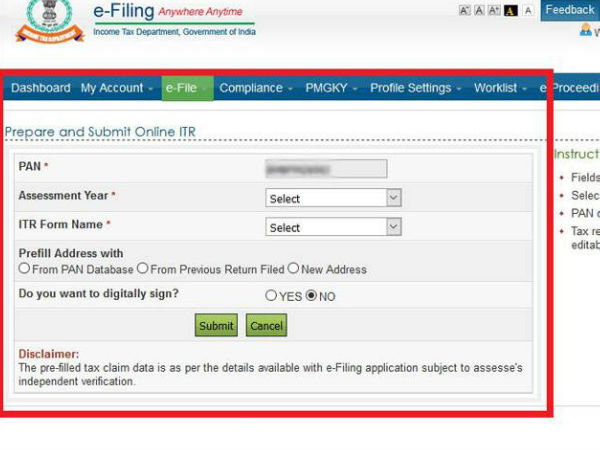
Task: Open the ITR Form Name dropdown
Action: (x=333, y=227)
